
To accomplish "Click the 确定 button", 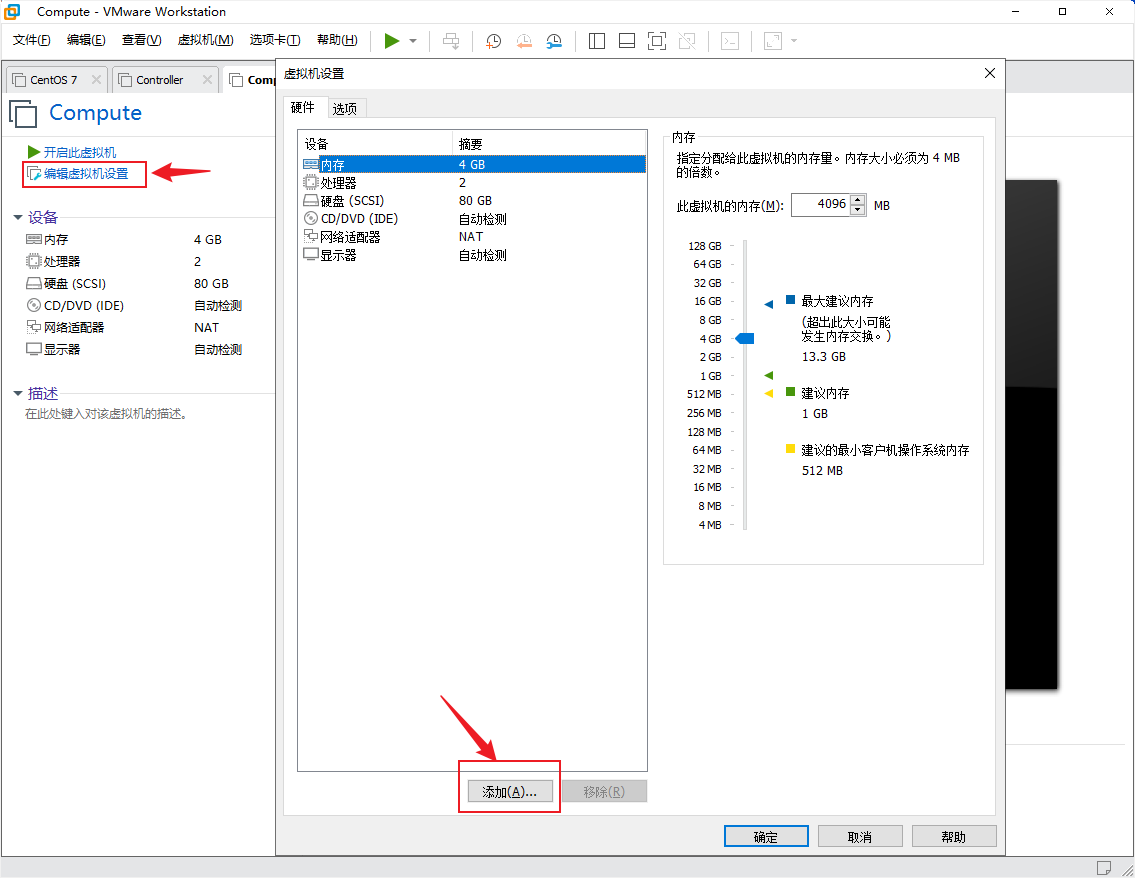I will point(766,837).
